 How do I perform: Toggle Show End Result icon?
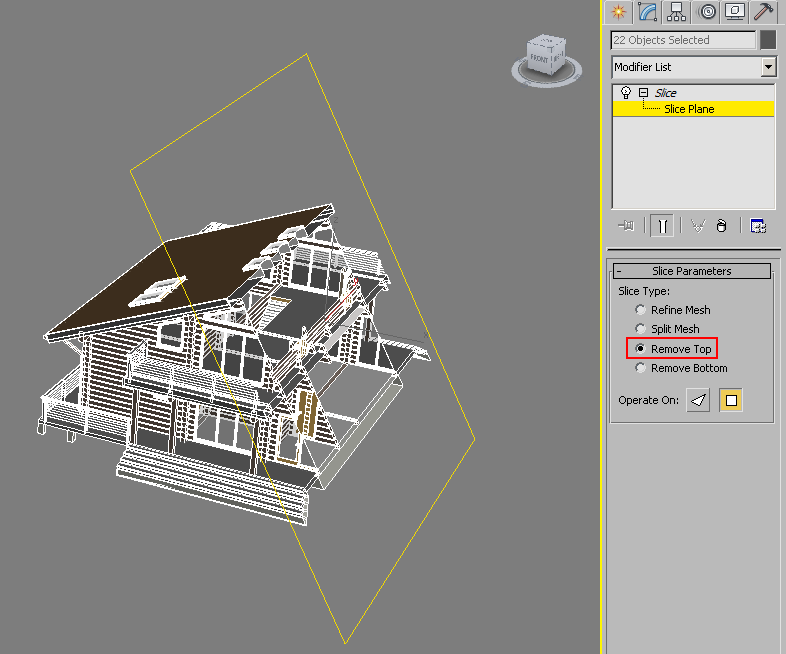point(662,226)
